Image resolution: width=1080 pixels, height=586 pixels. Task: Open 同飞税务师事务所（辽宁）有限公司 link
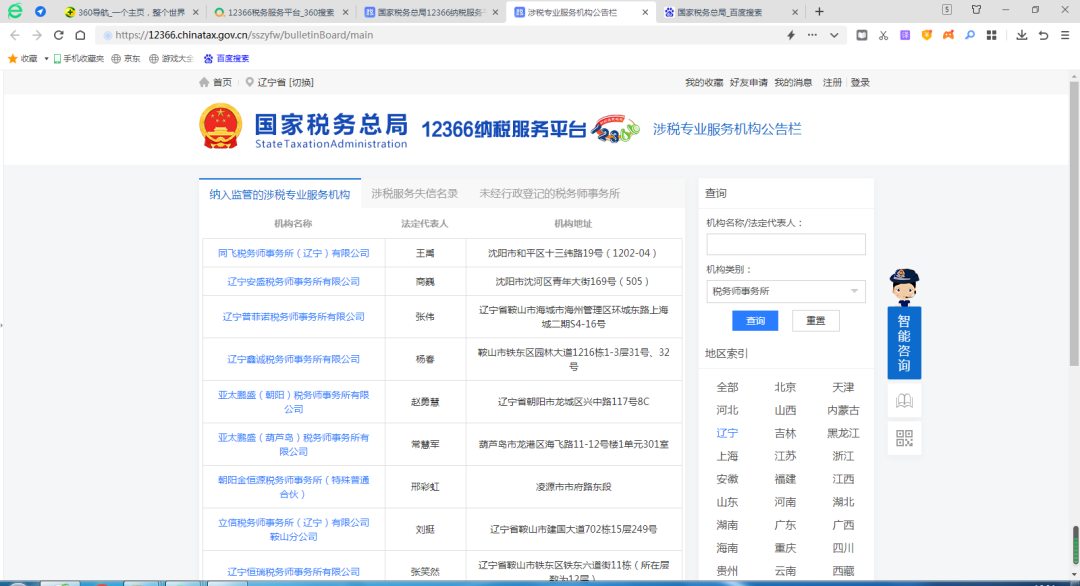tap(293, 253)
